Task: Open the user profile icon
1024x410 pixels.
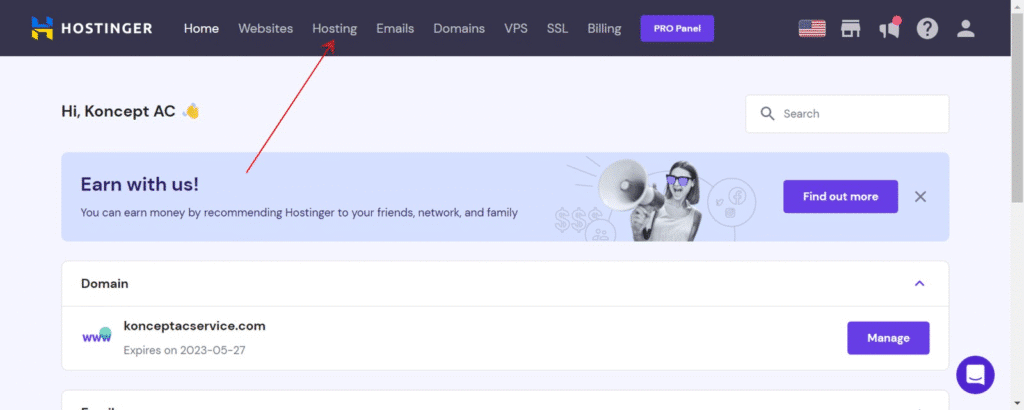Action: pos(966,29)
